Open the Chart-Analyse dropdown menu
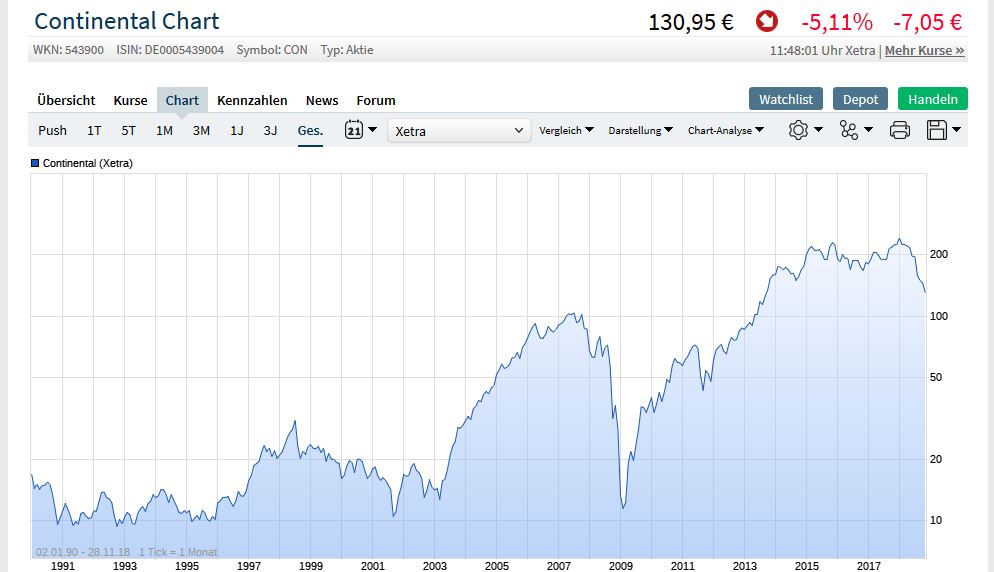The width and height of the screenshot is (994, 572). (726, 130)
